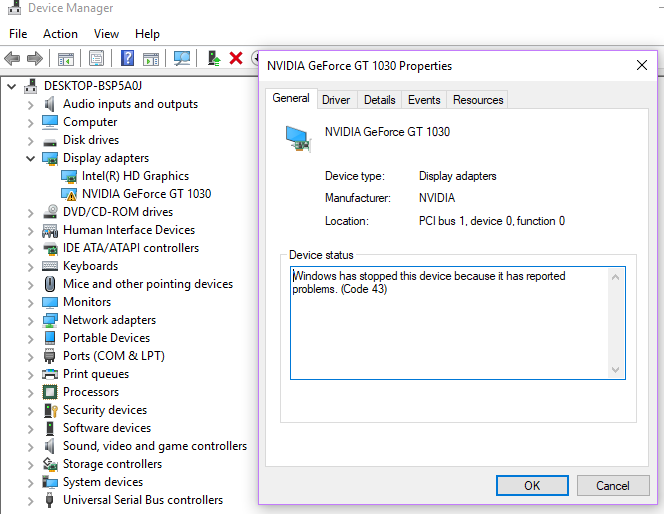Click the Disk drives icon
The height and width of the screenshot is (514, 664).
(50, 141)
